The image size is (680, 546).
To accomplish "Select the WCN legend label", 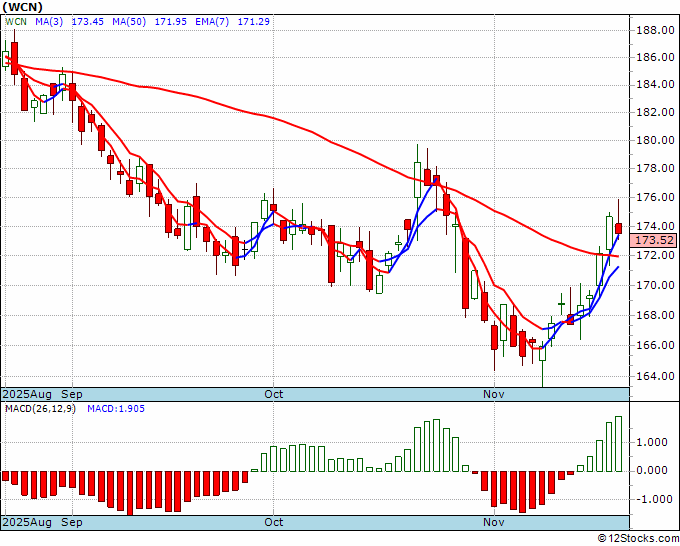I will point(16,21).
